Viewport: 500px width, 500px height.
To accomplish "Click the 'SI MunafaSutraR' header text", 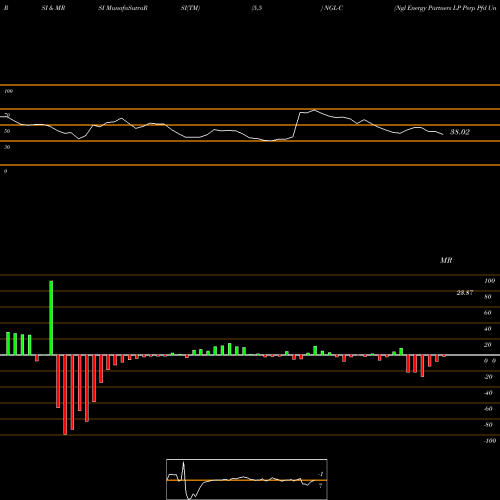I will click(123, 8).
